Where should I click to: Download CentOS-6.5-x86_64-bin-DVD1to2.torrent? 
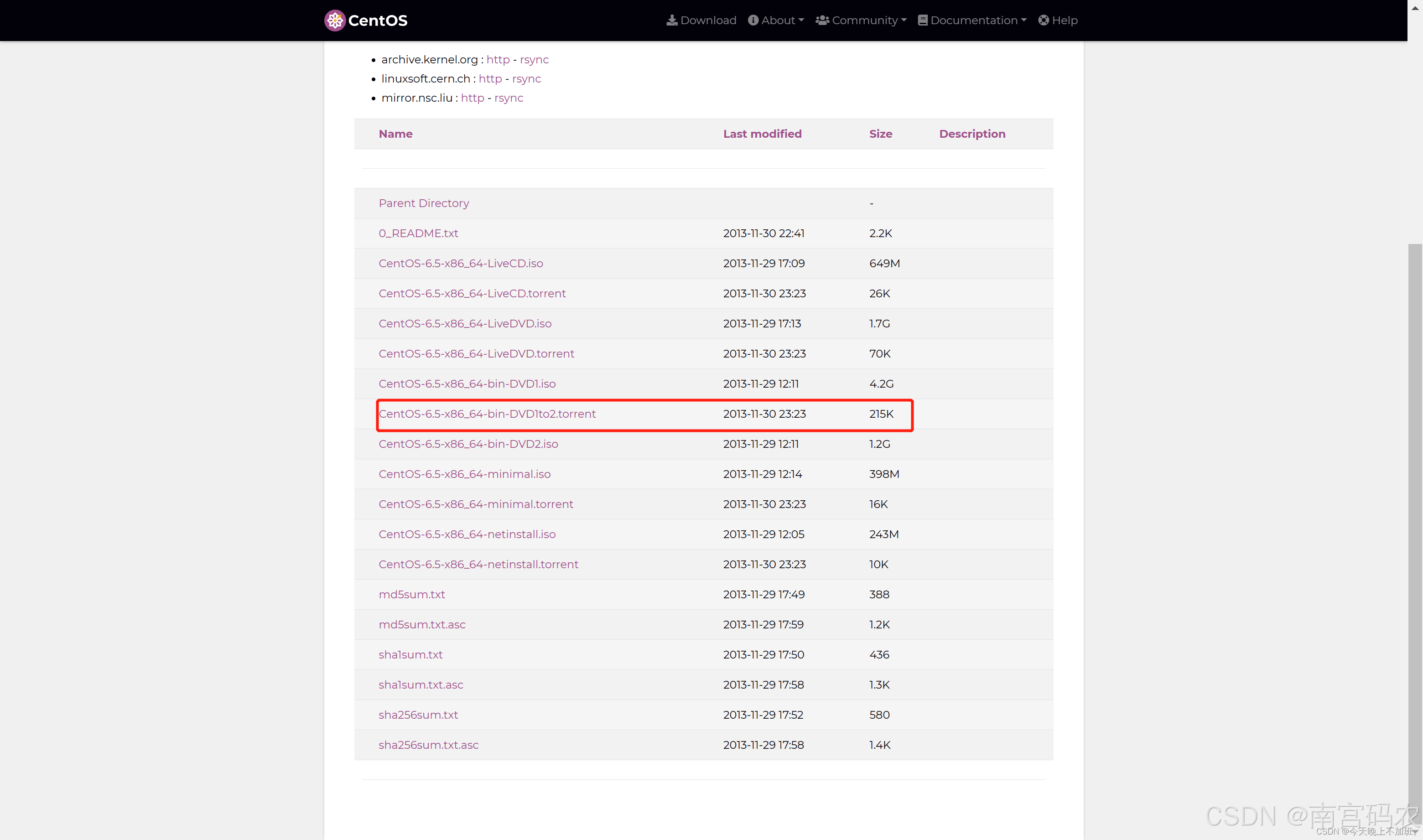click(487, 414)
